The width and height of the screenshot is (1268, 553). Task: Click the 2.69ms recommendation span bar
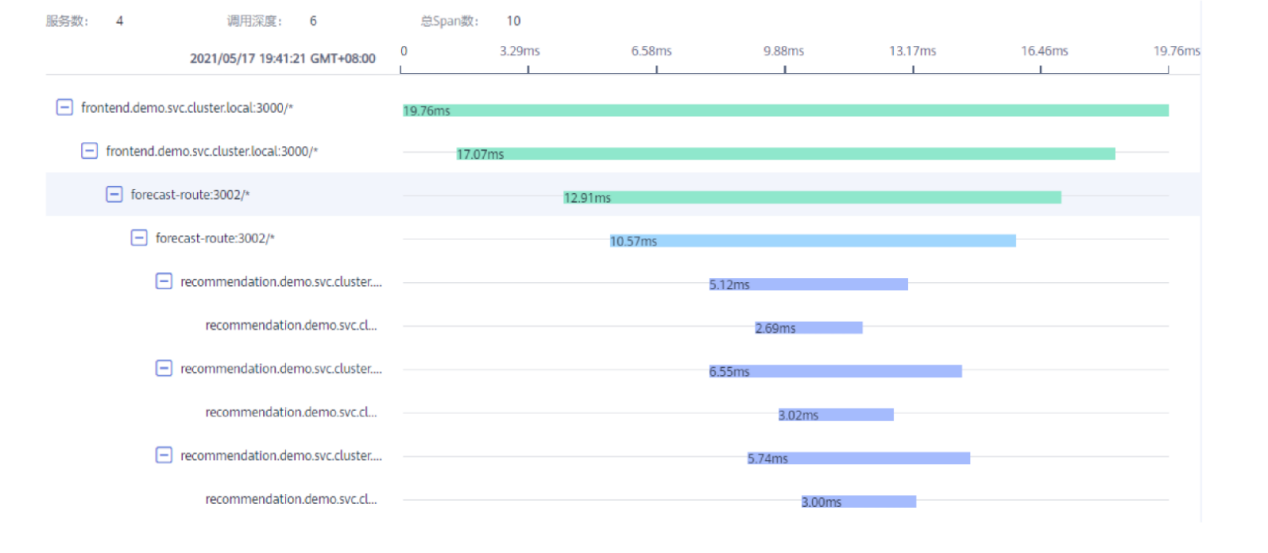[x=809, y=328]
